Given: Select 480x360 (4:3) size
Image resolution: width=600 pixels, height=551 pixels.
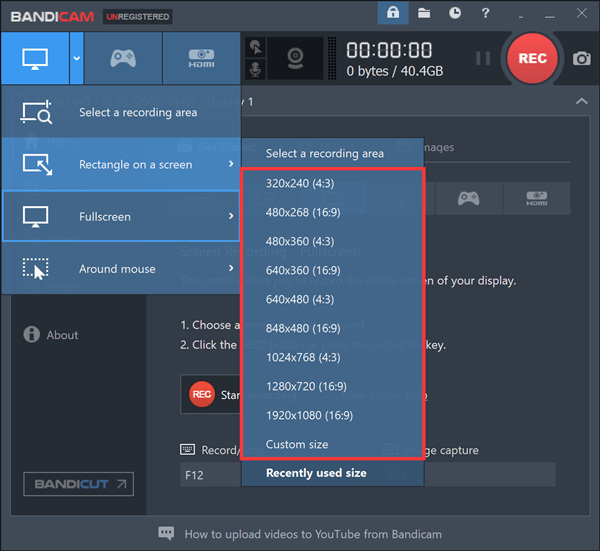Looking at the screenshot, I should 333,241.
